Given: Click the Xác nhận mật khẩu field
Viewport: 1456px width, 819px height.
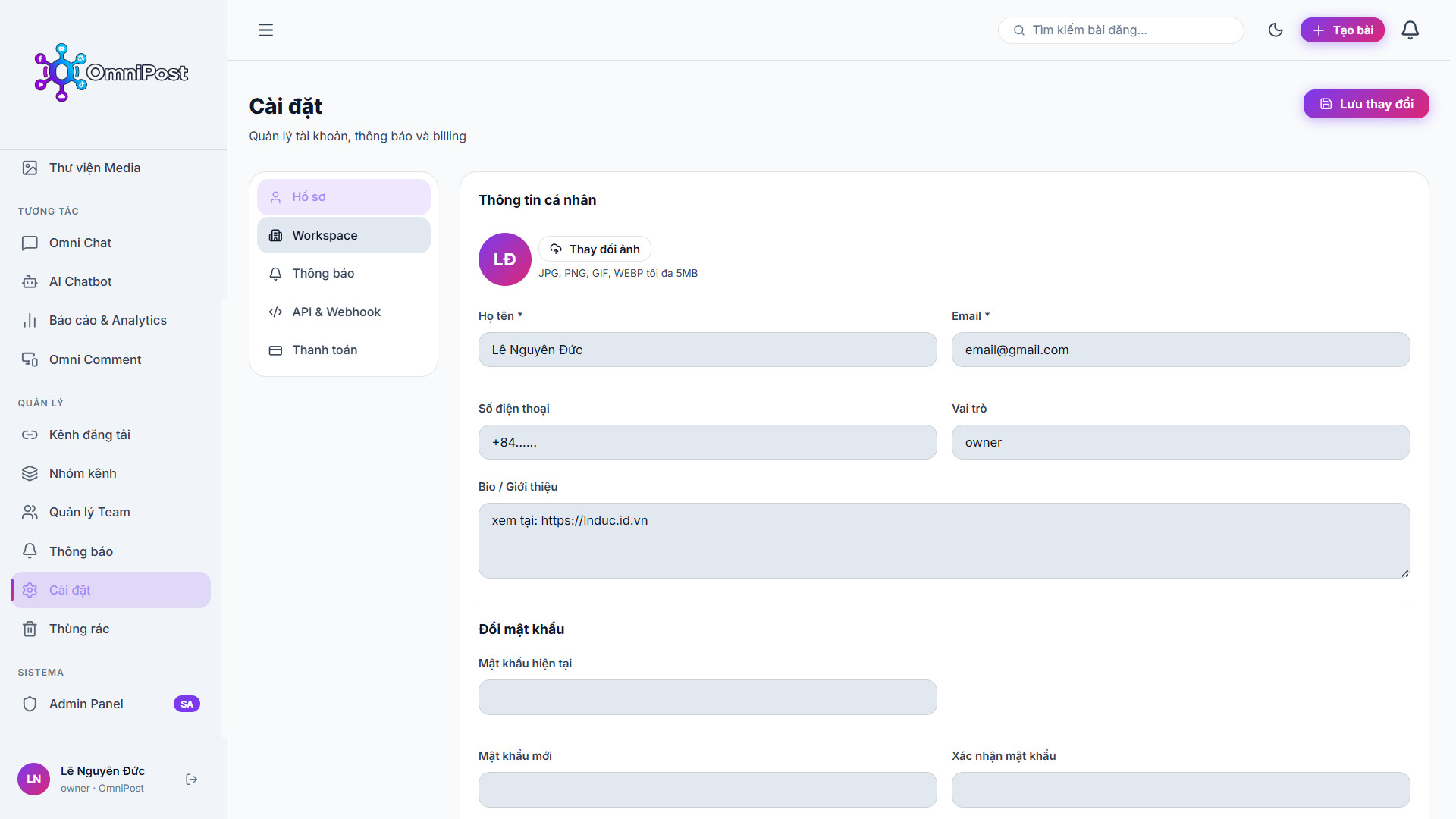Looking at the screenshot, I should tap(1181, 790).
